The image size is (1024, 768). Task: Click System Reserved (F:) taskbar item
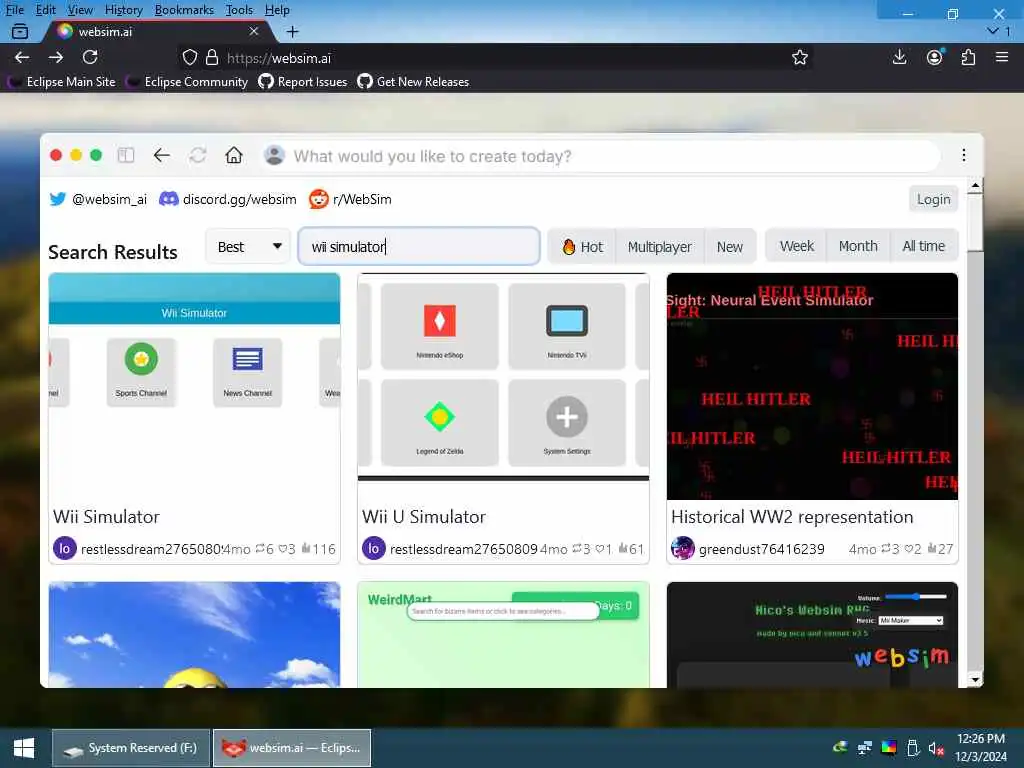point(131,748)
